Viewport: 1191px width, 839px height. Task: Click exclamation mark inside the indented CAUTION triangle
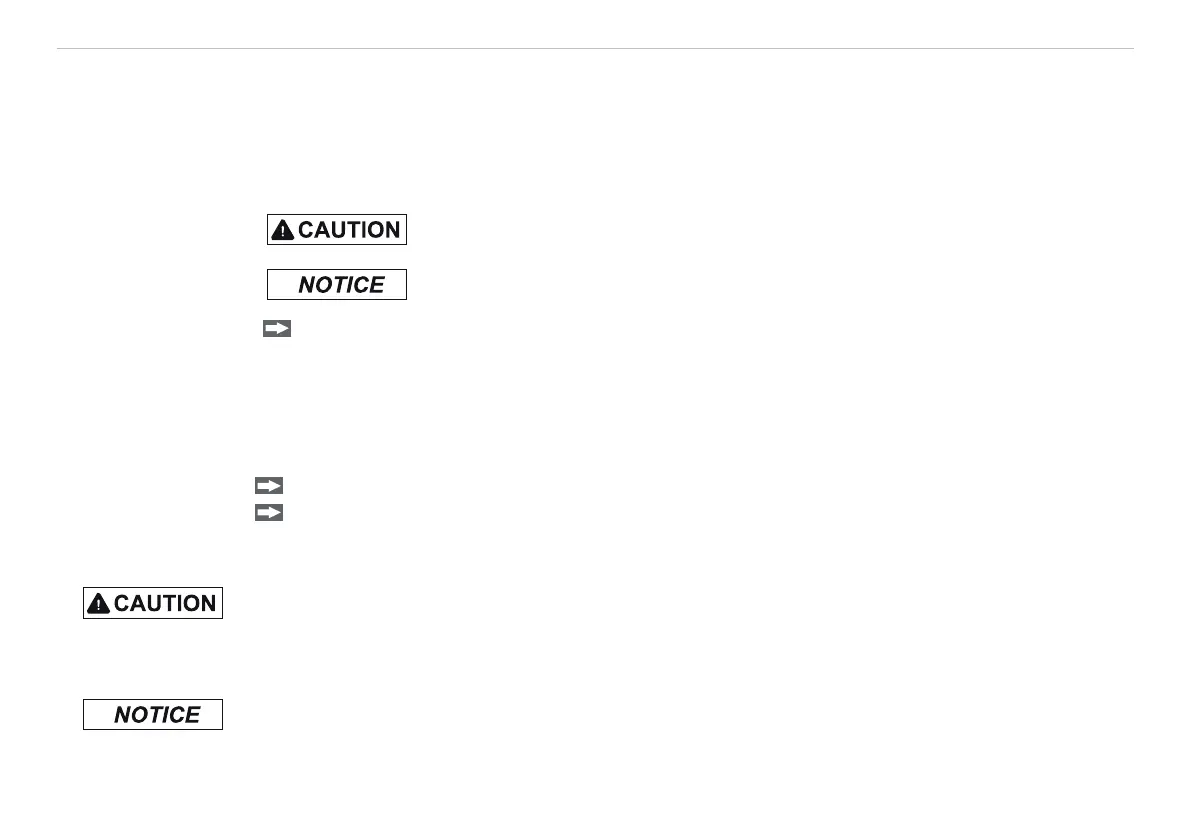pyautogui.click(x=283, y=232)
